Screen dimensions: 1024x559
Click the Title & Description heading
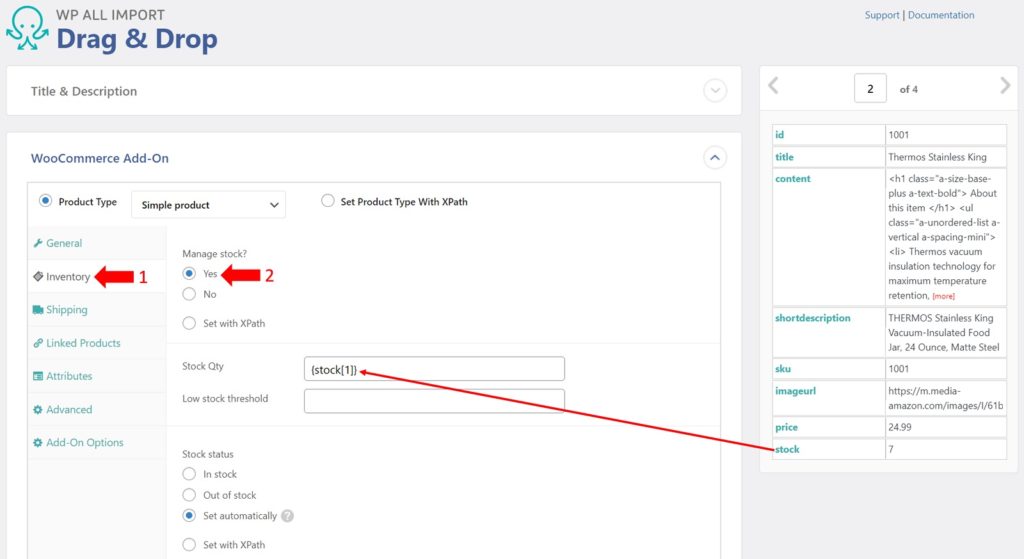84,91
